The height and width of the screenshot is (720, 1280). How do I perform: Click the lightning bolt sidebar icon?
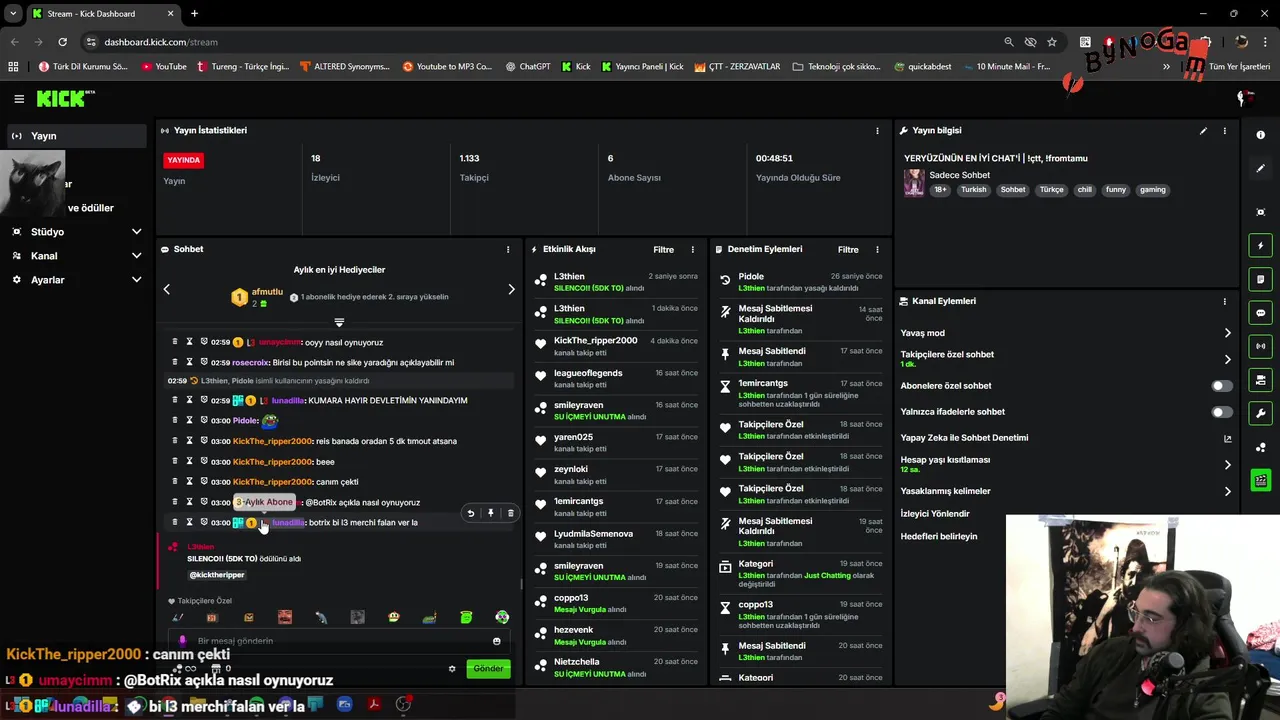pyautogui.click(x=1261, y=246)
